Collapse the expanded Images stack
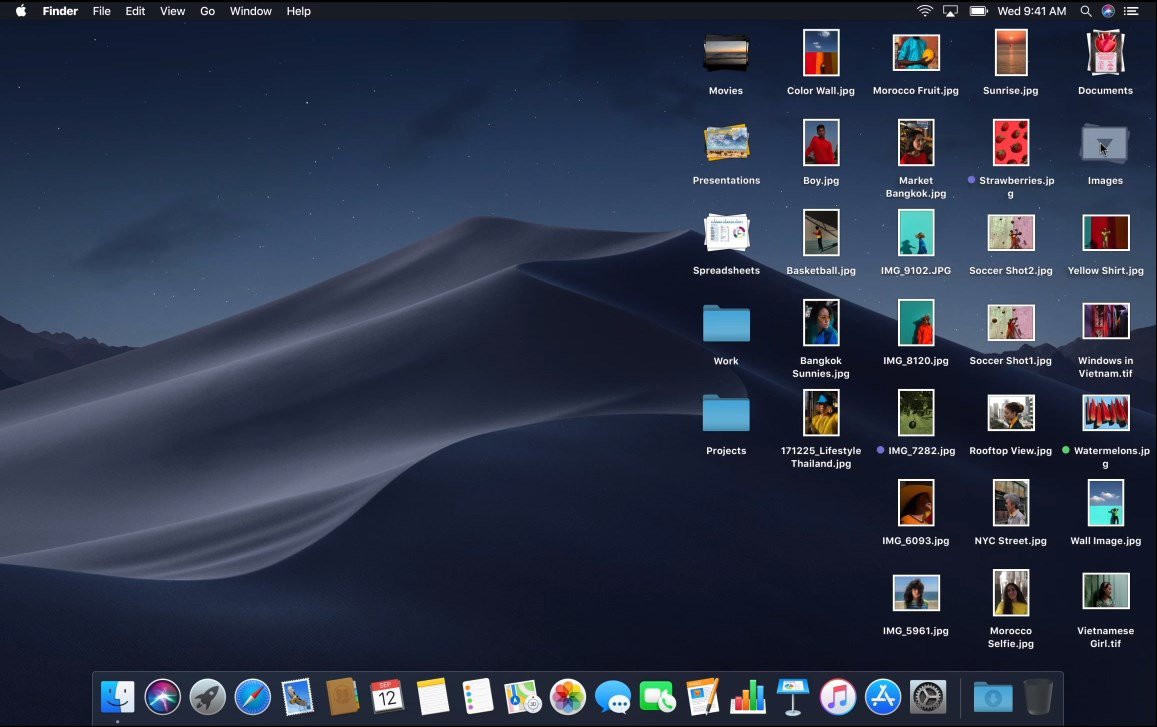This screenshot has width=1157, height=727. tap(1105, 143)
